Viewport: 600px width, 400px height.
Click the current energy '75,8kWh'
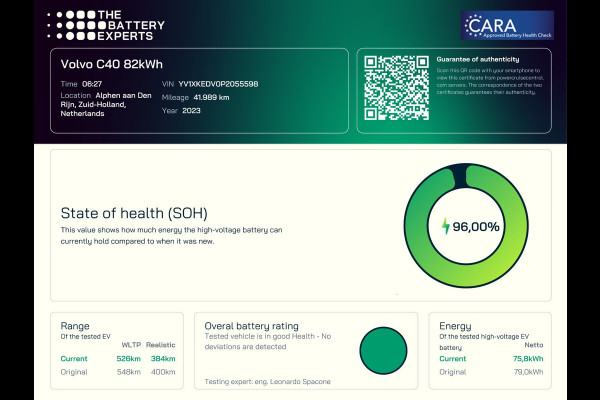coord(528,359)
